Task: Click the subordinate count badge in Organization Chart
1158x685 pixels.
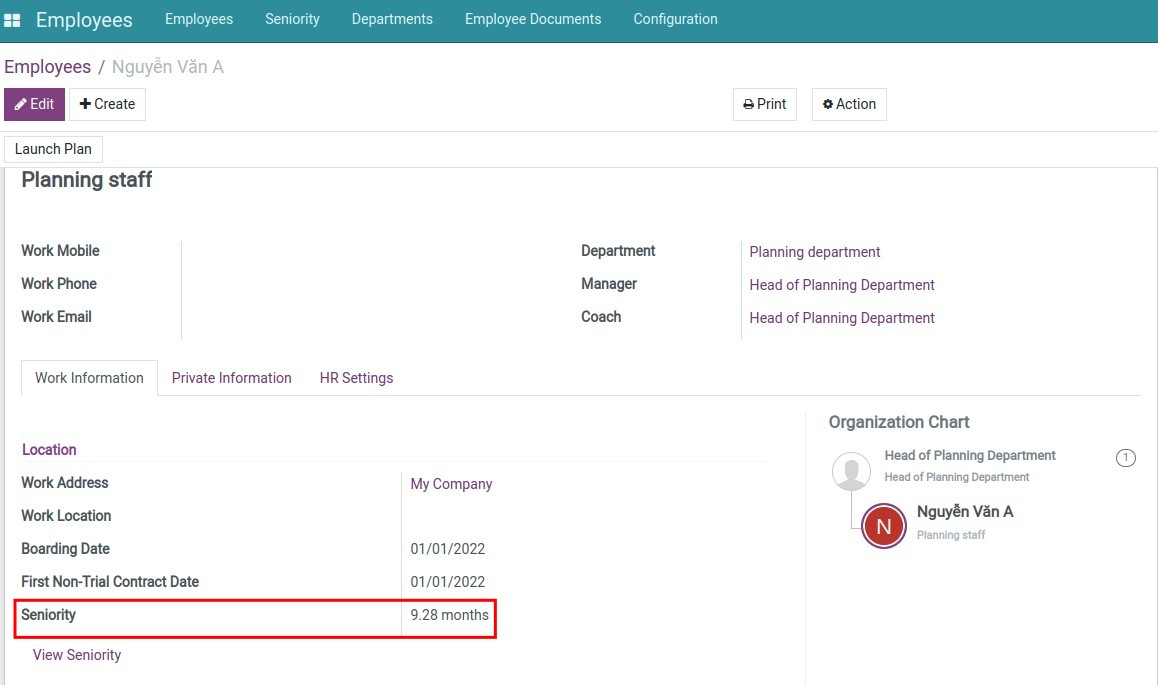Action: [1126, 458]
